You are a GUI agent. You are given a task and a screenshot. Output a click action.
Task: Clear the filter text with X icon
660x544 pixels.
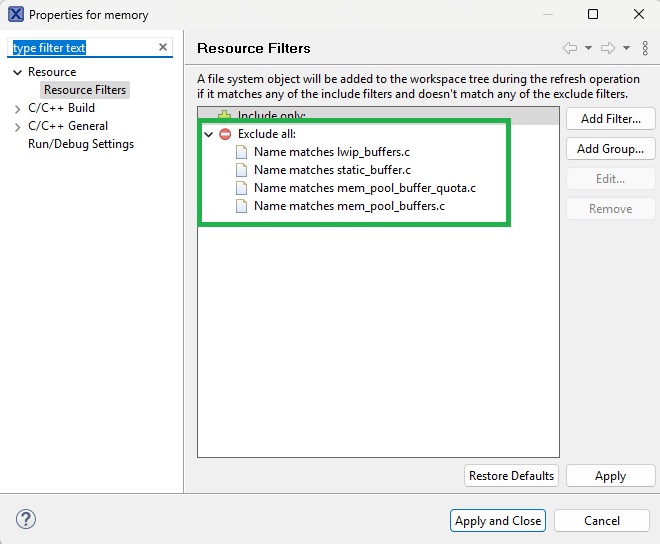pos(163,48)
